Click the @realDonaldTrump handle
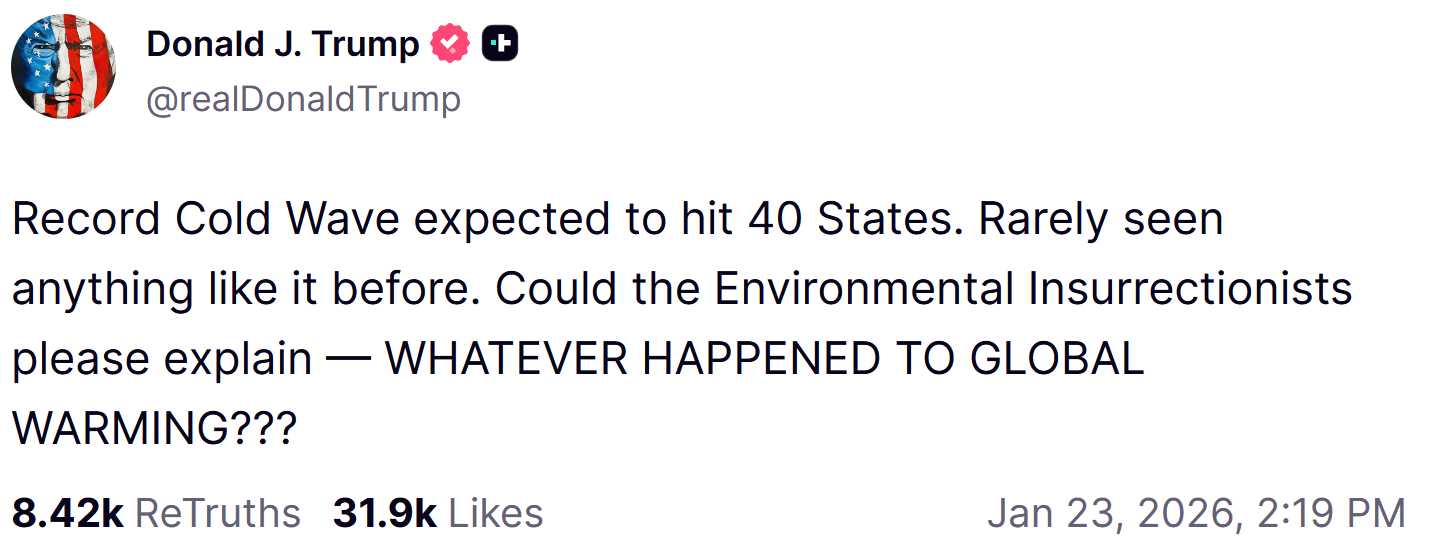The image size is (1437, 542). [303, 99]
